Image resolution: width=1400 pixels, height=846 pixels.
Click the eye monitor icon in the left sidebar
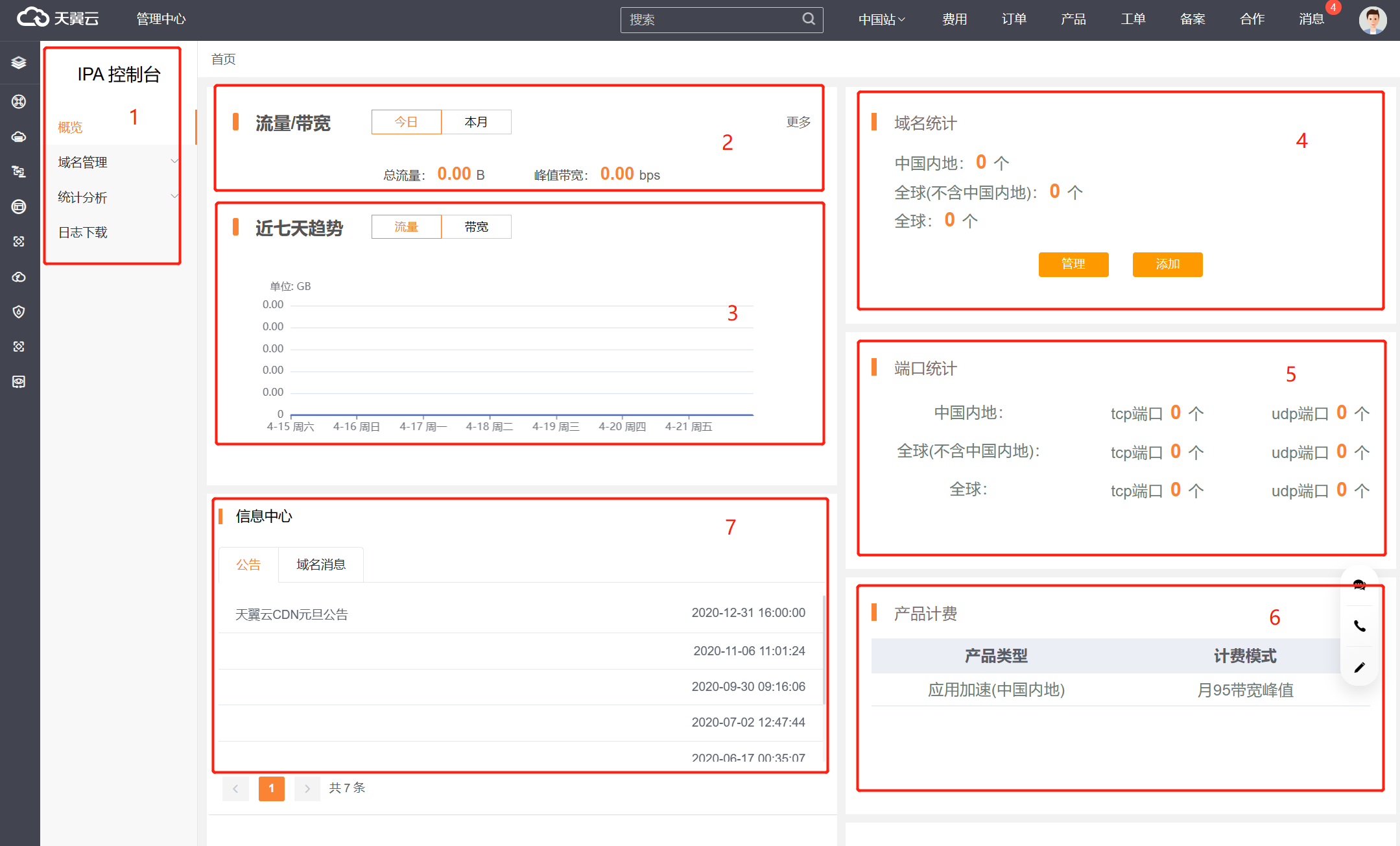tap(19, 381)
